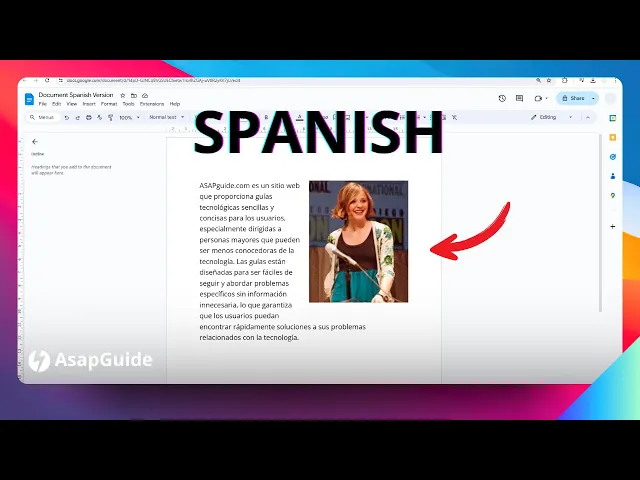
Task: Open the View menu
Action: [x=72, y=104]
